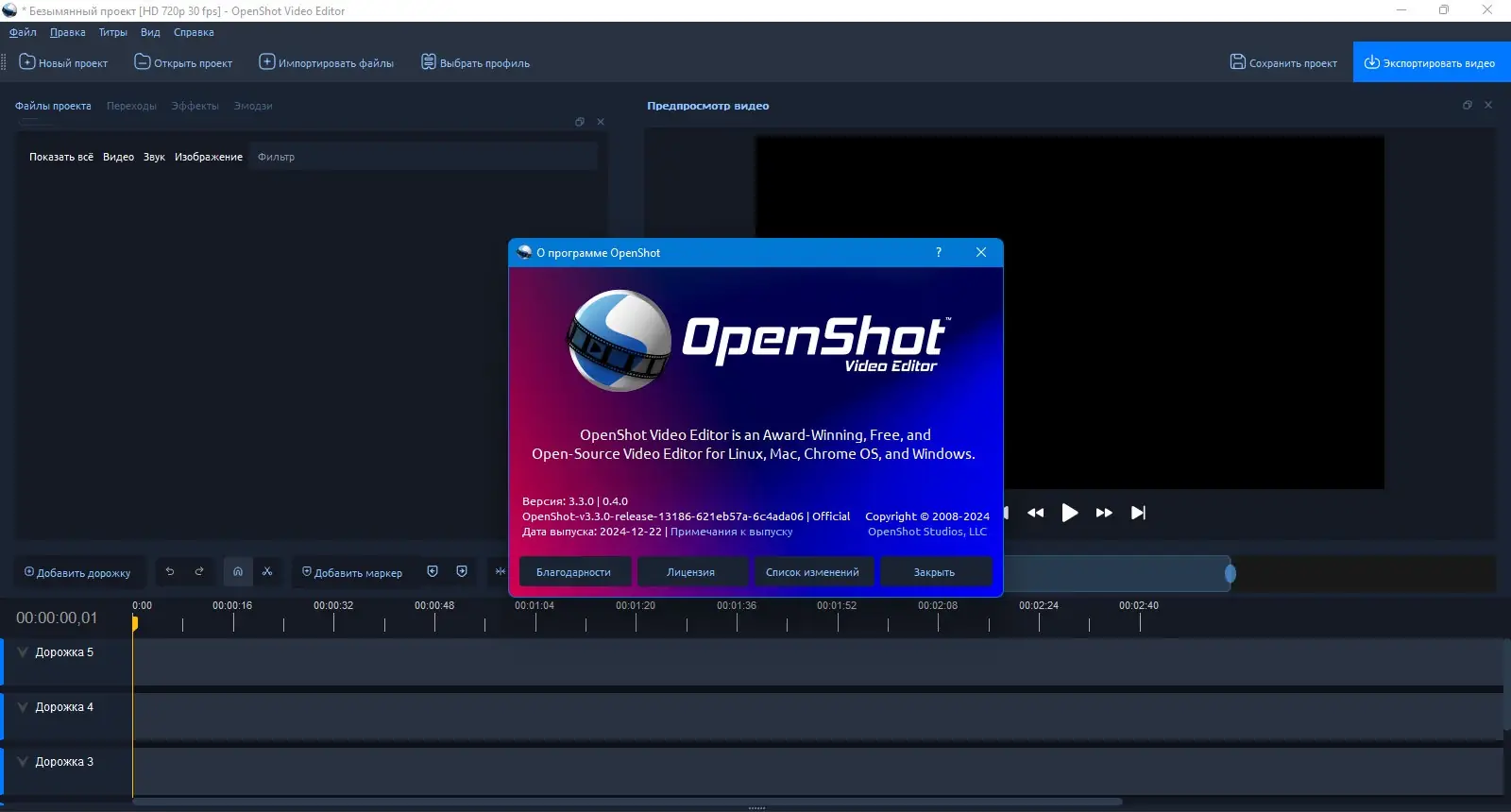This screenshot has height=812, width=1511.
Task: Close the About OpenShot dialog with X
Action: (981, 252)
